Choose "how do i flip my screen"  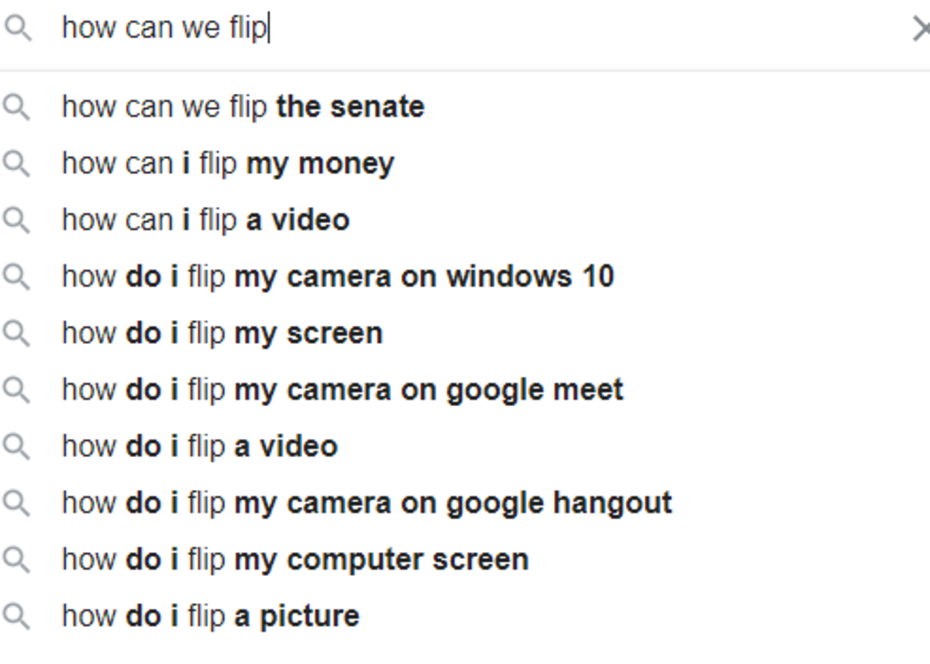[222, 333]
